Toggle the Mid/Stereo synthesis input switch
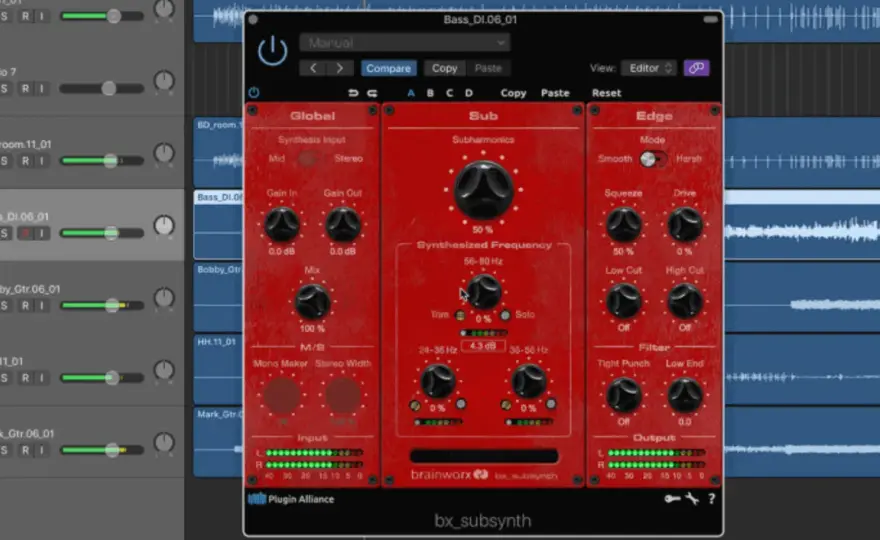This screenshot has height=540, width=880. click(308, 159)
